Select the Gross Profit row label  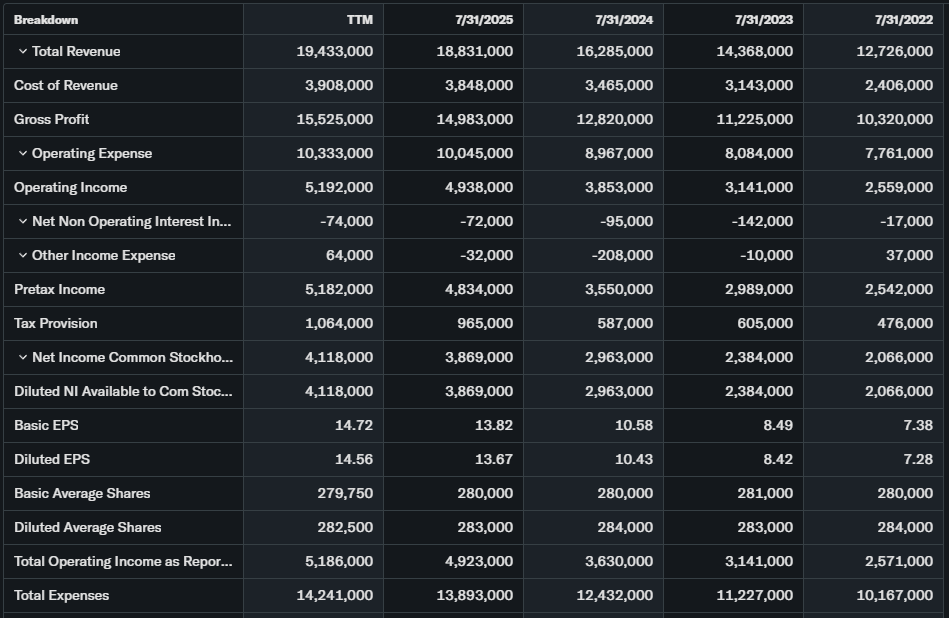52,119
